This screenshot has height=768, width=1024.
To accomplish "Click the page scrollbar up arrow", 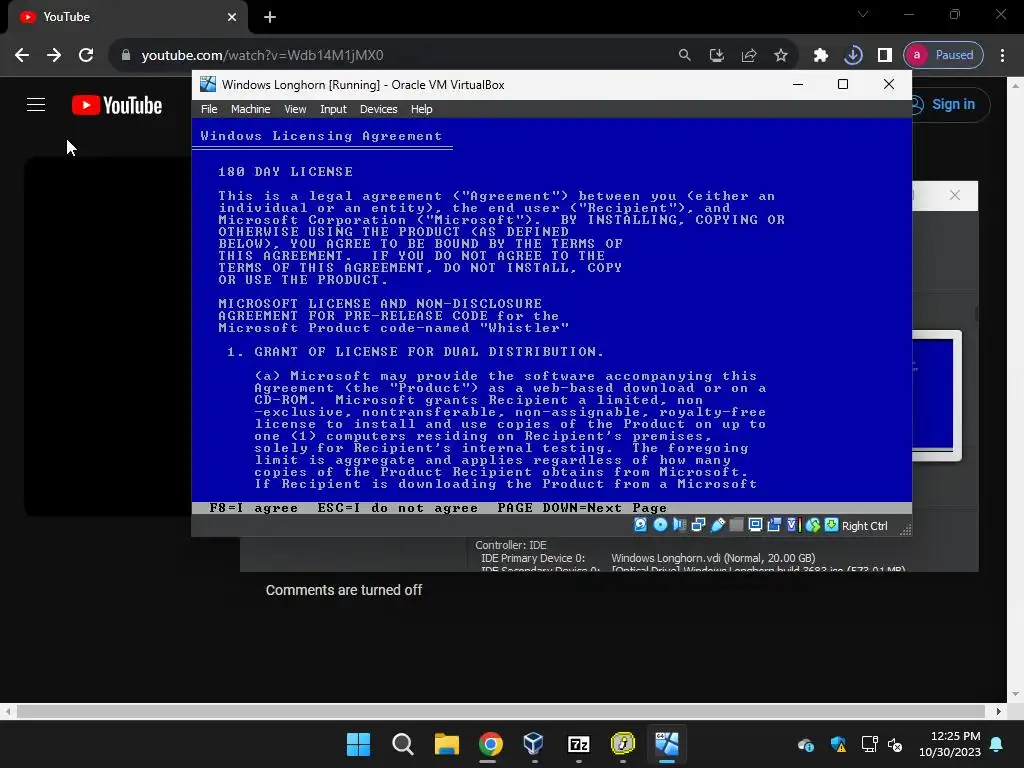I will 1015,85.
